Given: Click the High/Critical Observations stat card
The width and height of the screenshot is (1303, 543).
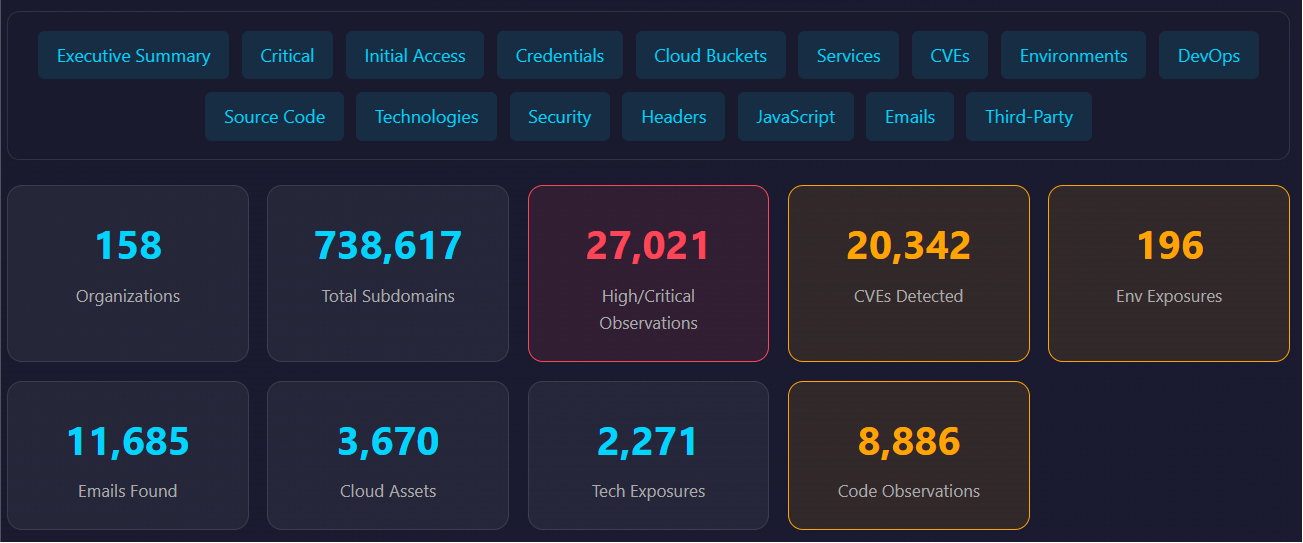Looking at the screenshot, I should tap(648, 273).
